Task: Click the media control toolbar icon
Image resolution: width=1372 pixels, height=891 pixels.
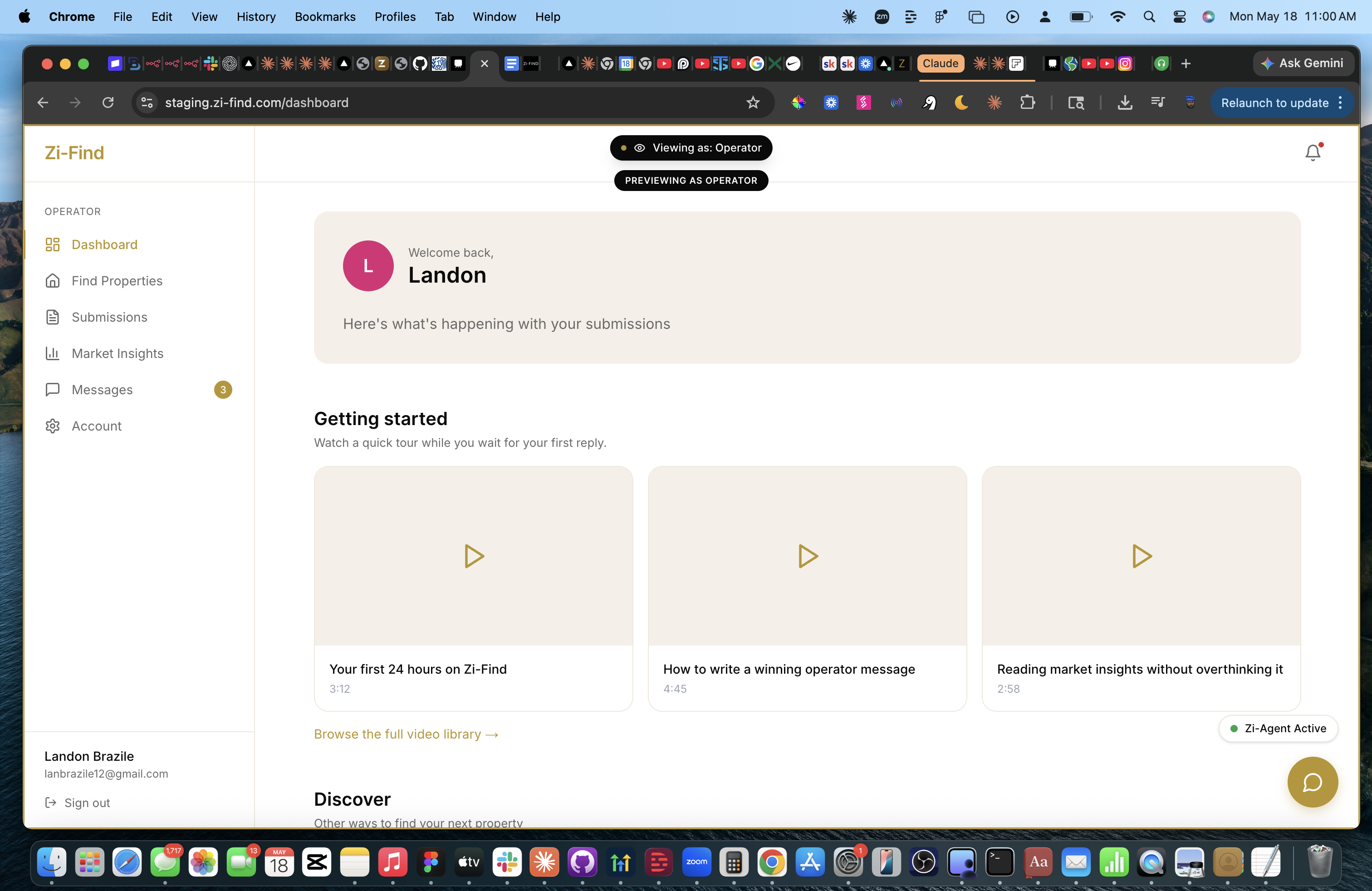Action: click(1157, 103)
